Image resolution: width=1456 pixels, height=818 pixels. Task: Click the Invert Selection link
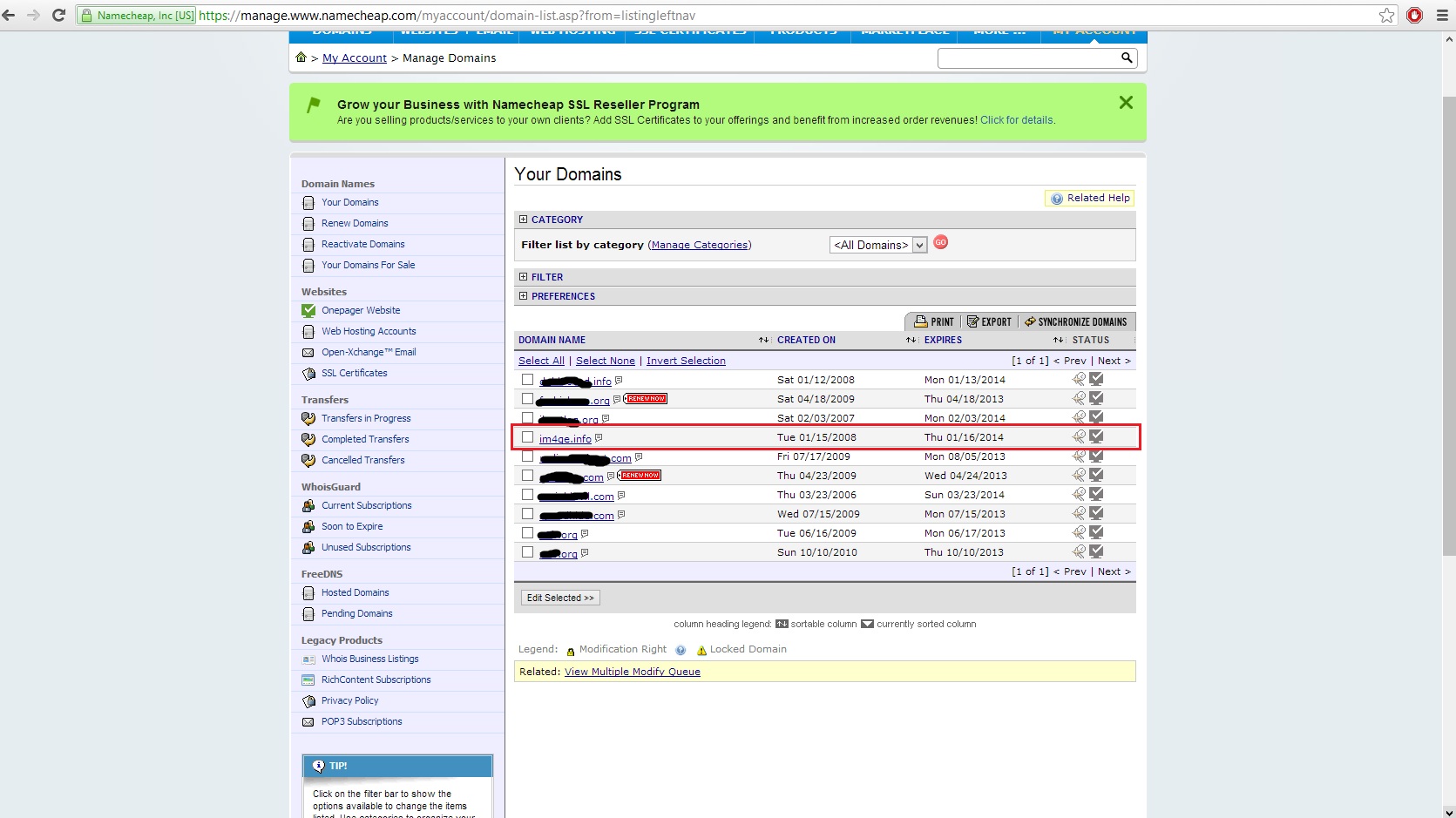pyautogui.click(x=686, y=361)
